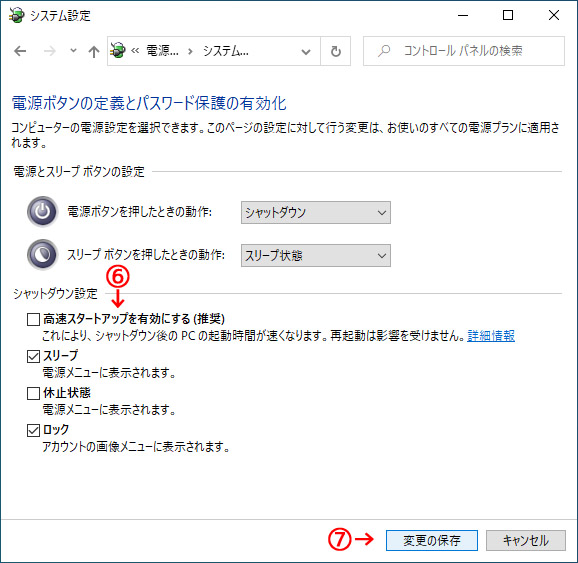
Task: Check the 休止状態 checkbox
Action: tap(33, 393)
